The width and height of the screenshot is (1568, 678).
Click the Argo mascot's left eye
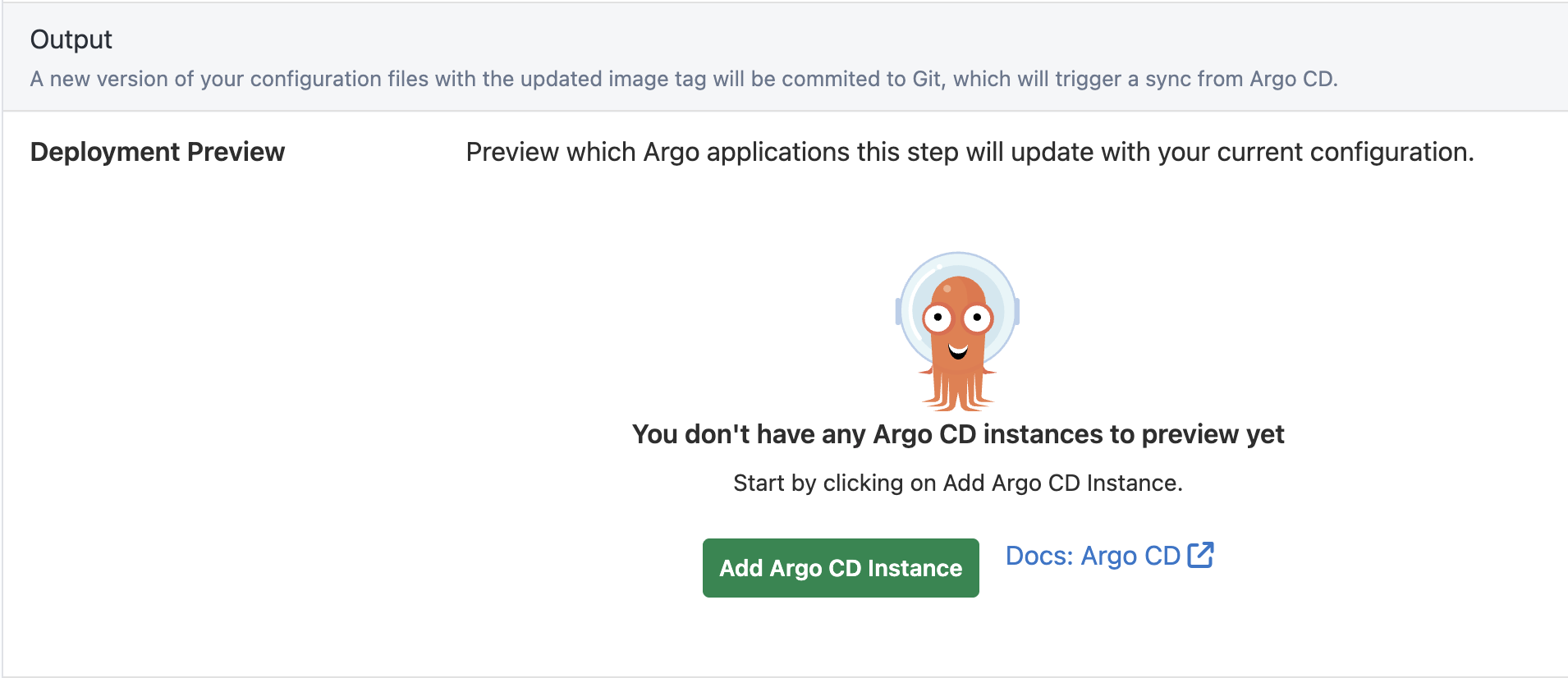(938, 318)
